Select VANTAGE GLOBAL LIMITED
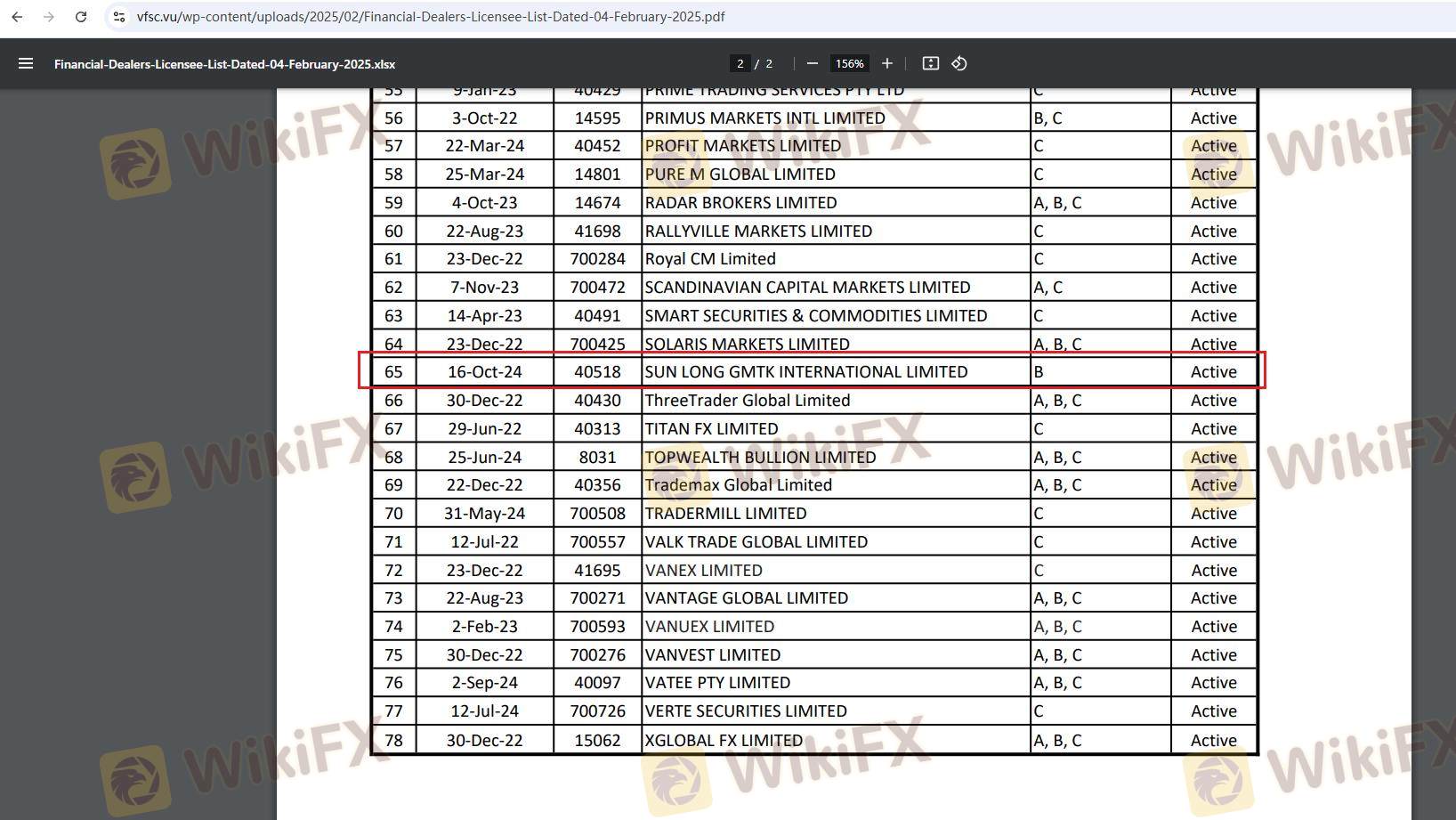Screen dimensions: 1456x820 click(x=747, y=598)
